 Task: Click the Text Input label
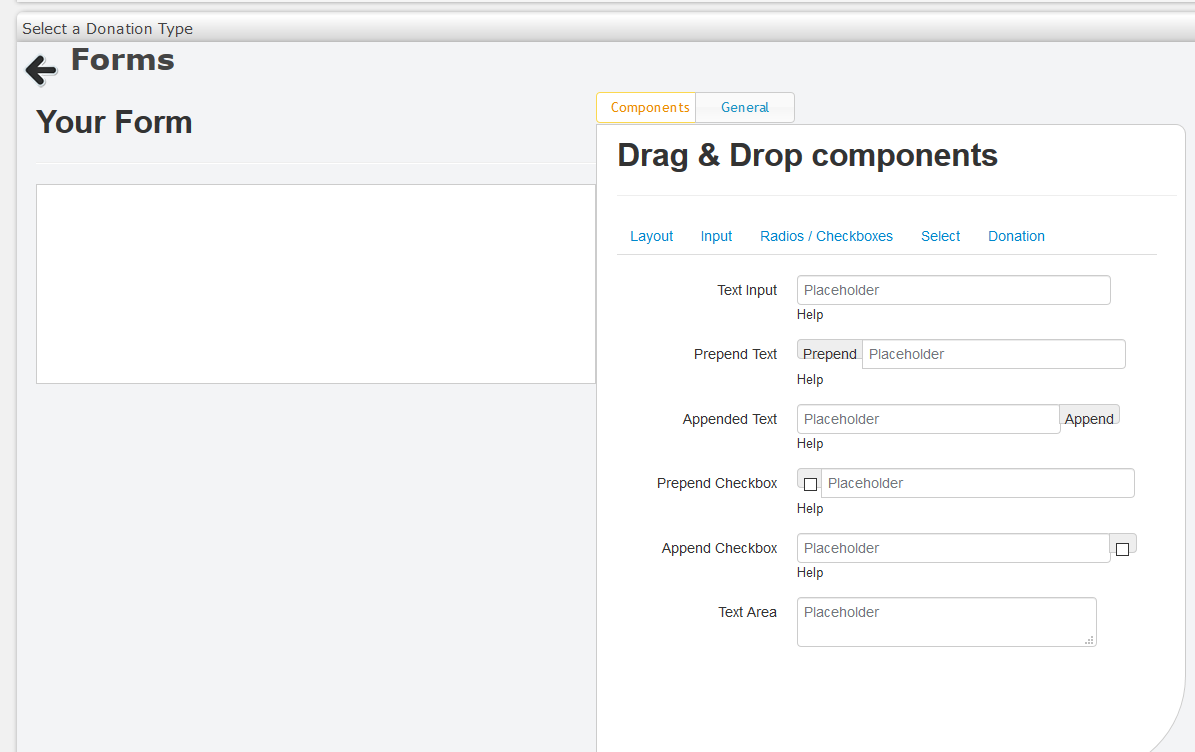click(x=747, y=290)
